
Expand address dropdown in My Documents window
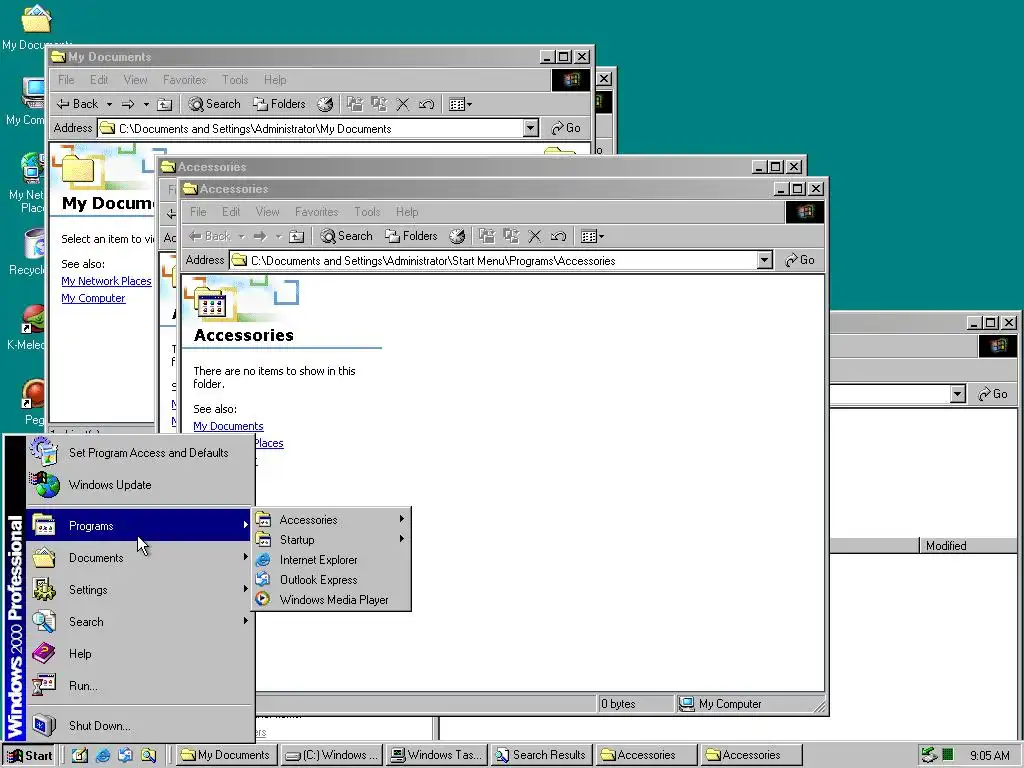(x=532, y=129)
